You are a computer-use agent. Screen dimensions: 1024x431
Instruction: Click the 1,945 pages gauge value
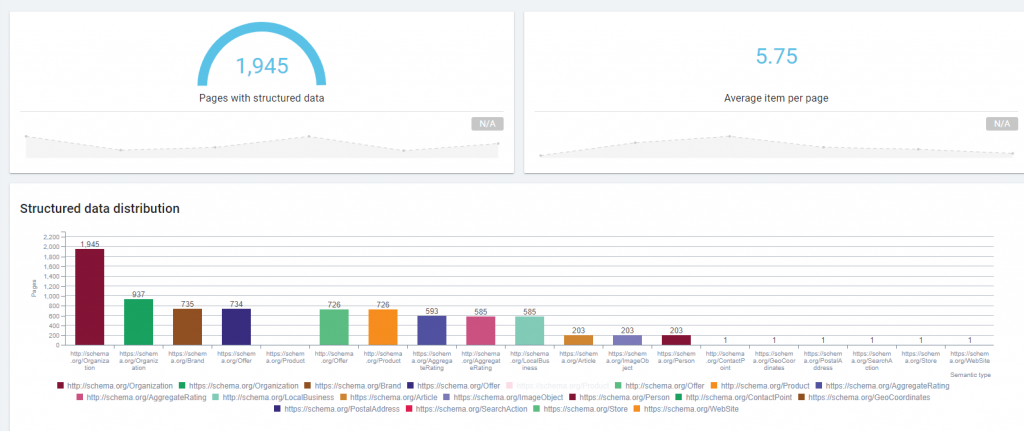coord(262,65)
